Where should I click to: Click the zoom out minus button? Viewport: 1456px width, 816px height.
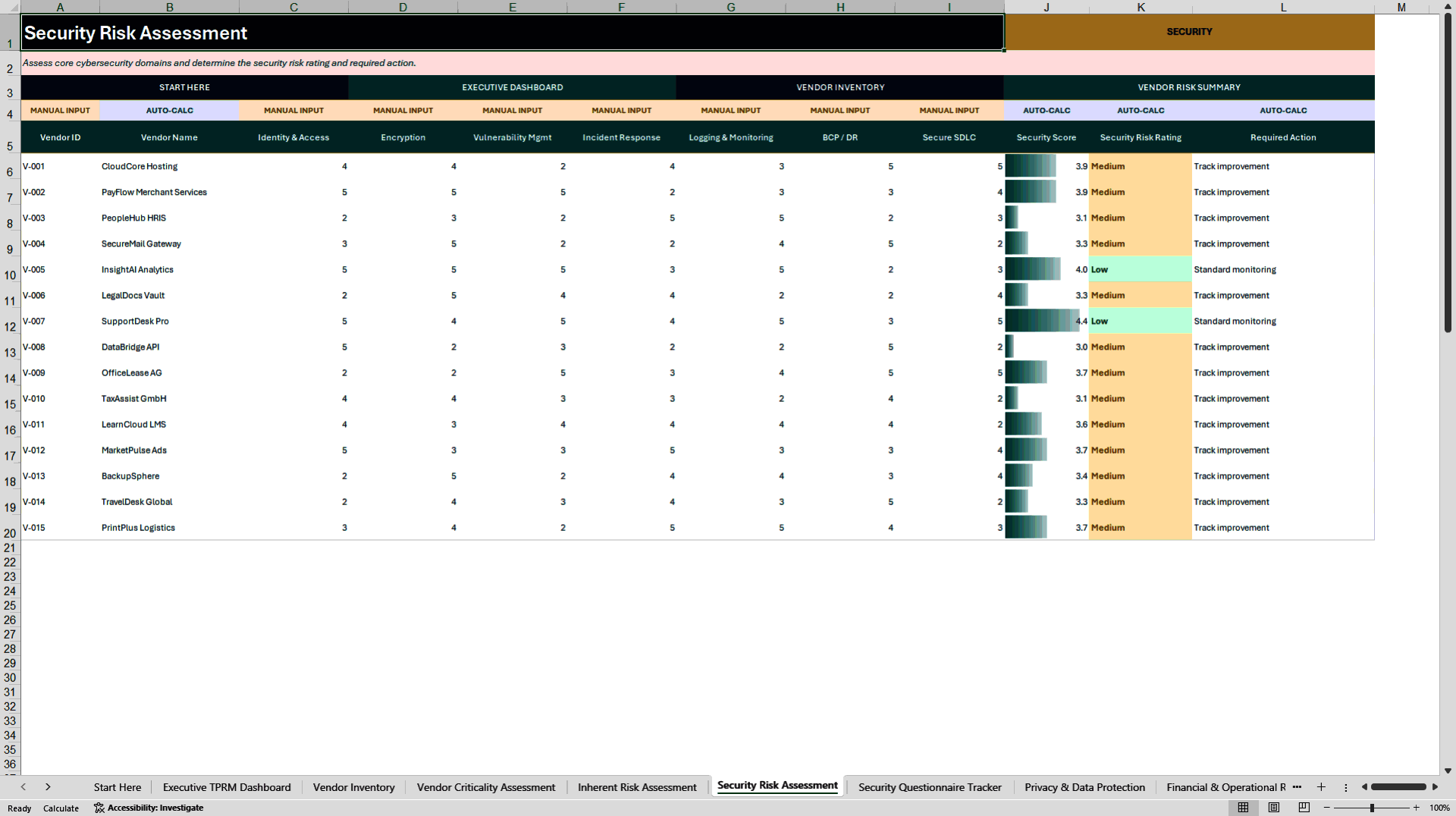(x=1327, y=808)
